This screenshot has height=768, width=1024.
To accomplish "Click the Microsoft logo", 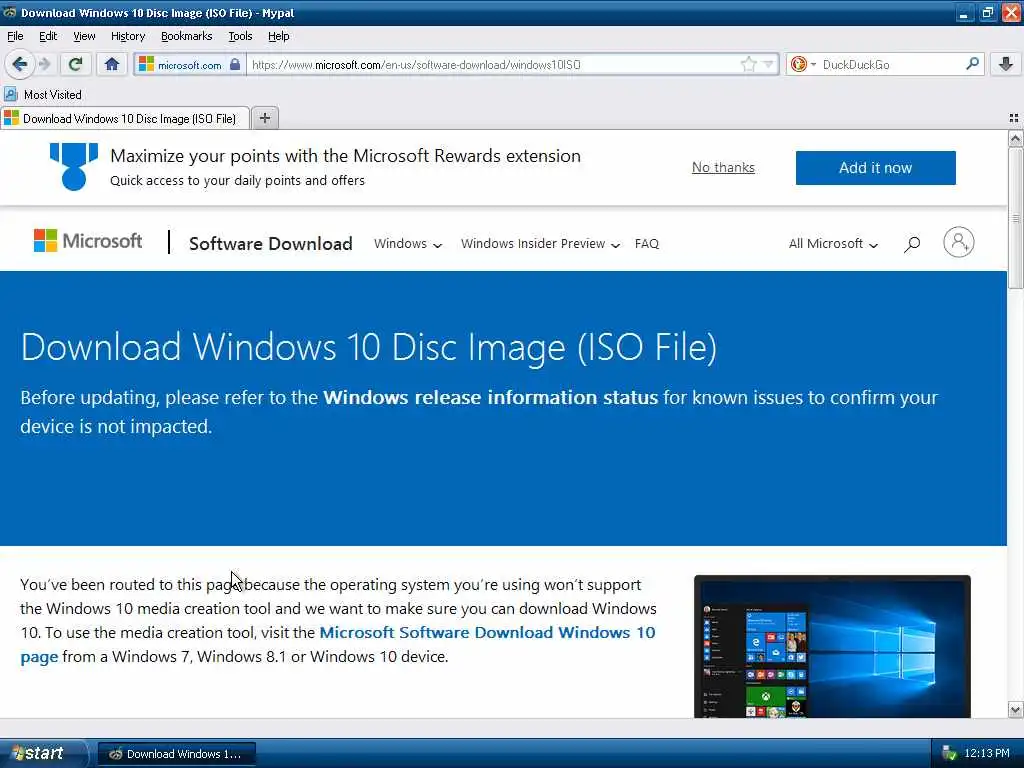I will point(88,241).
